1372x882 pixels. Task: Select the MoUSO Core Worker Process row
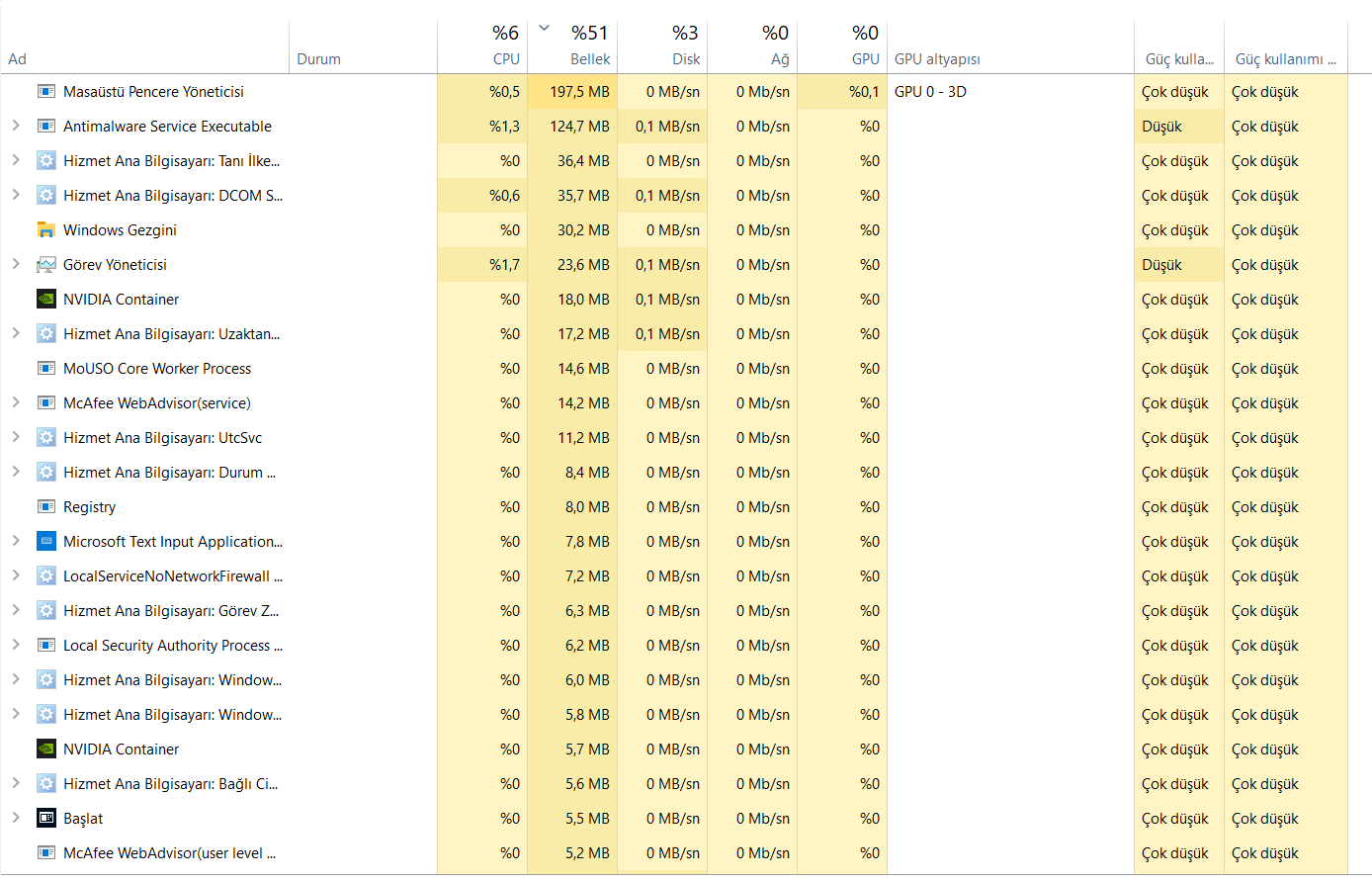(x=157, y=369)
